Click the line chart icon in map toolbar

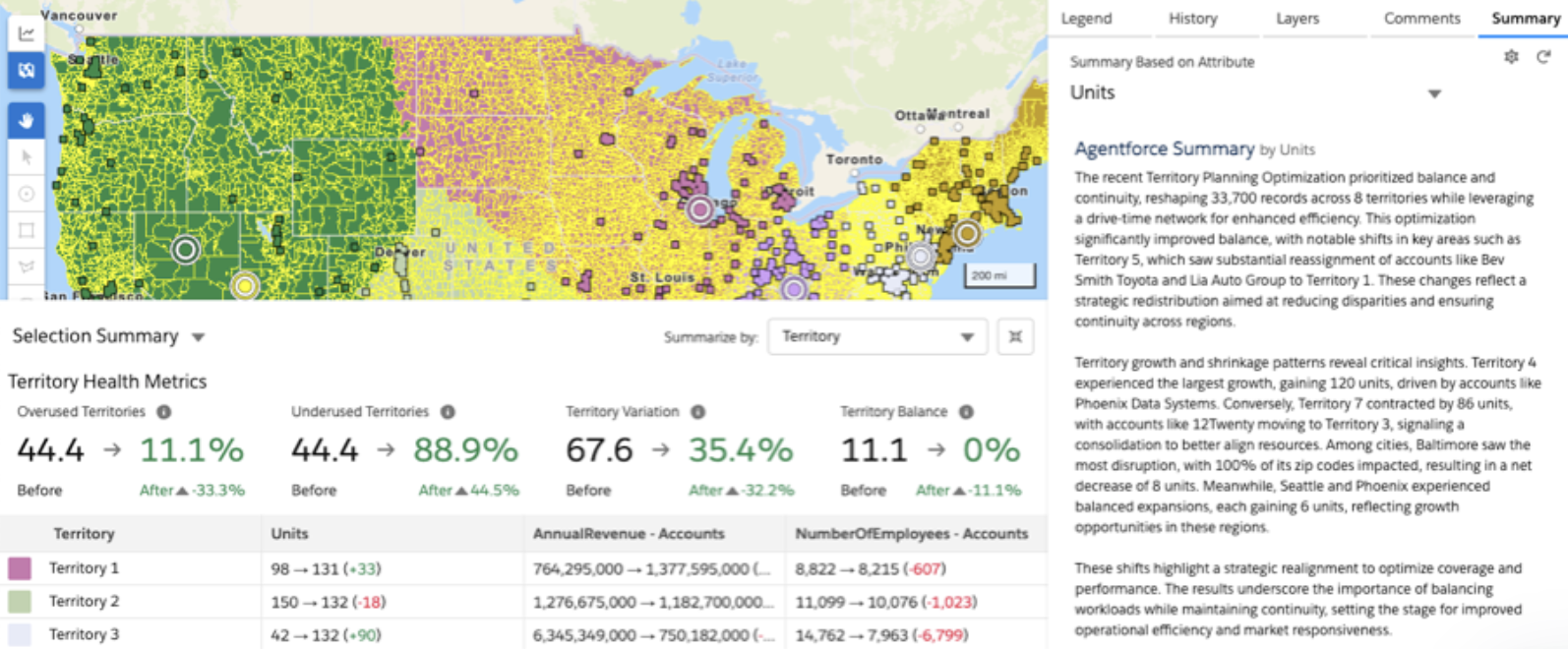click(x=27, y=33)
